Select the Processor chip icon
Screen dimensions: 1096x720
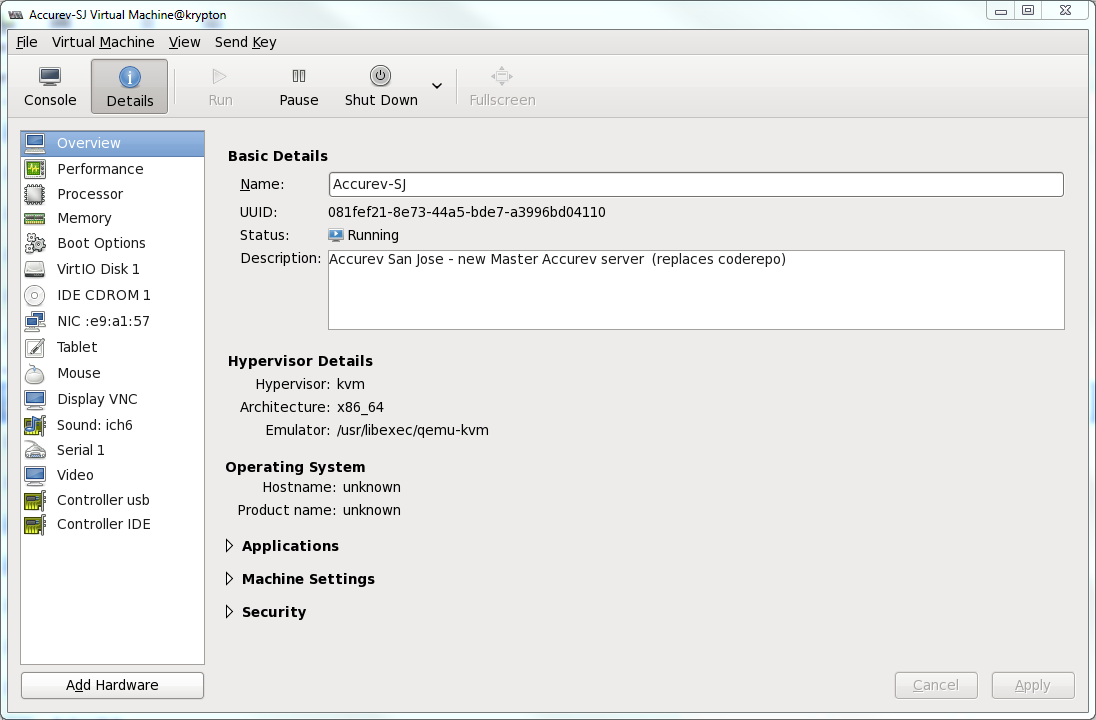[35, 194]
